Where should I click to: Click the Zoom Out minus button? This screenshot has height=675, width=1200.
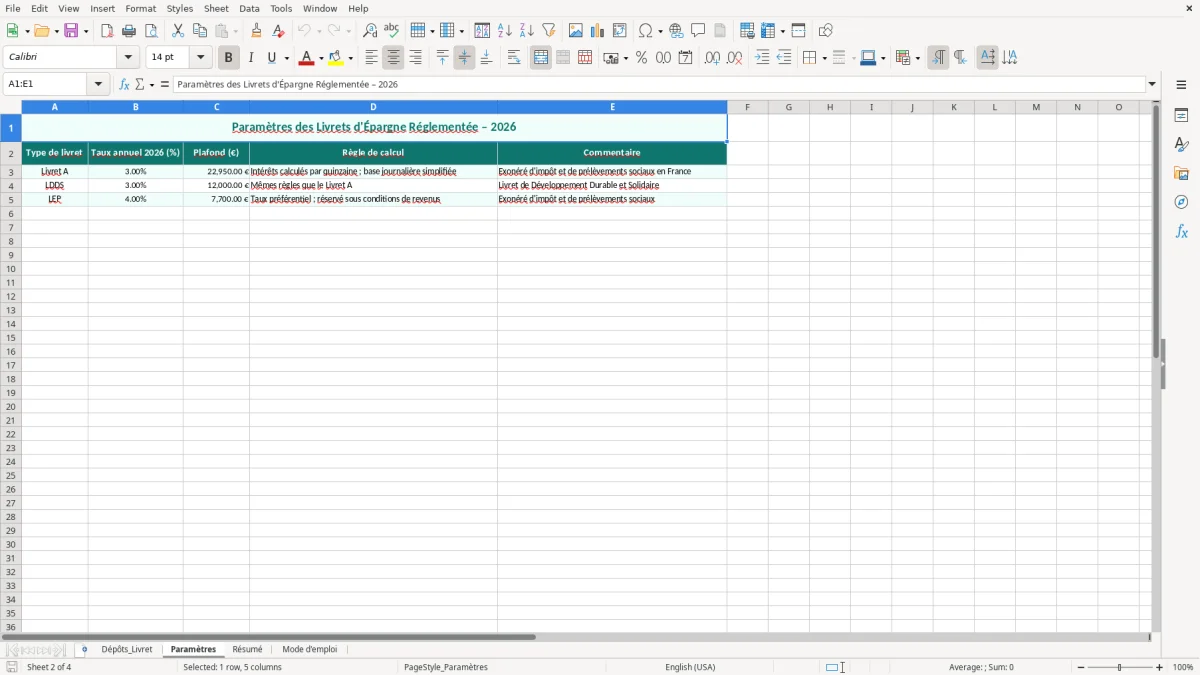tap(1081, 667)
